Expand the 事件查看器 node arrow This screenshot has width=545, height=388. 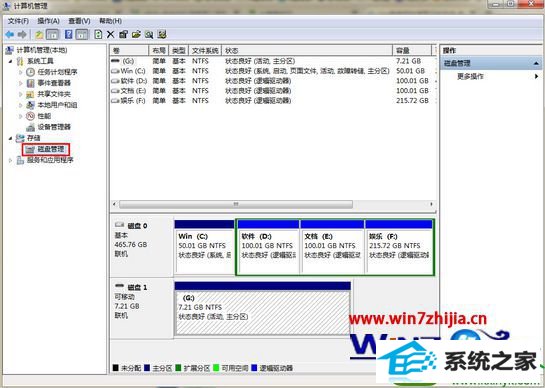click(20, 83)
